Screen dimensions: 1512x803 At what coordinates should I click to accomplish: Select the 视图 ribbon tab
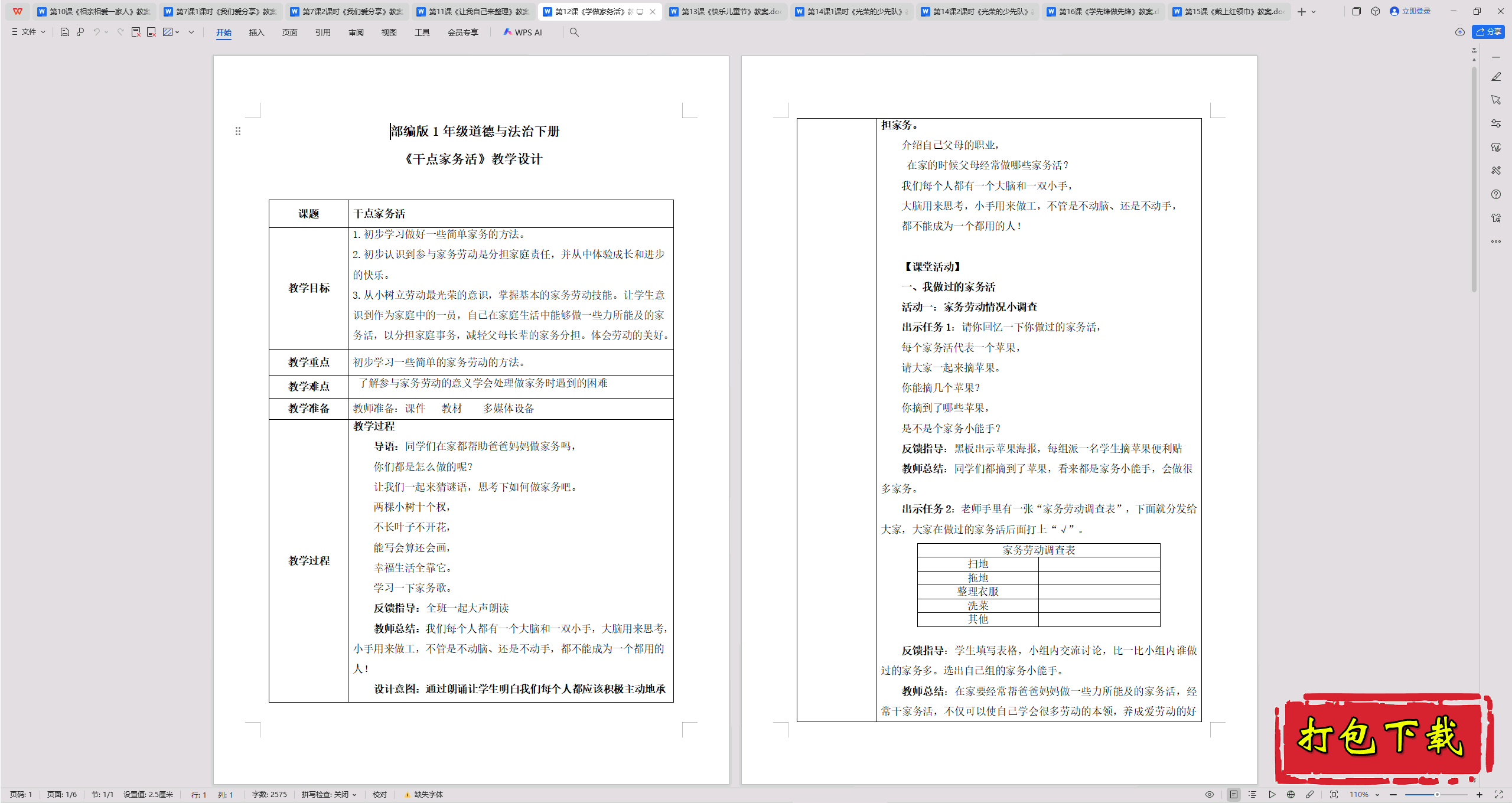(389, 32)
